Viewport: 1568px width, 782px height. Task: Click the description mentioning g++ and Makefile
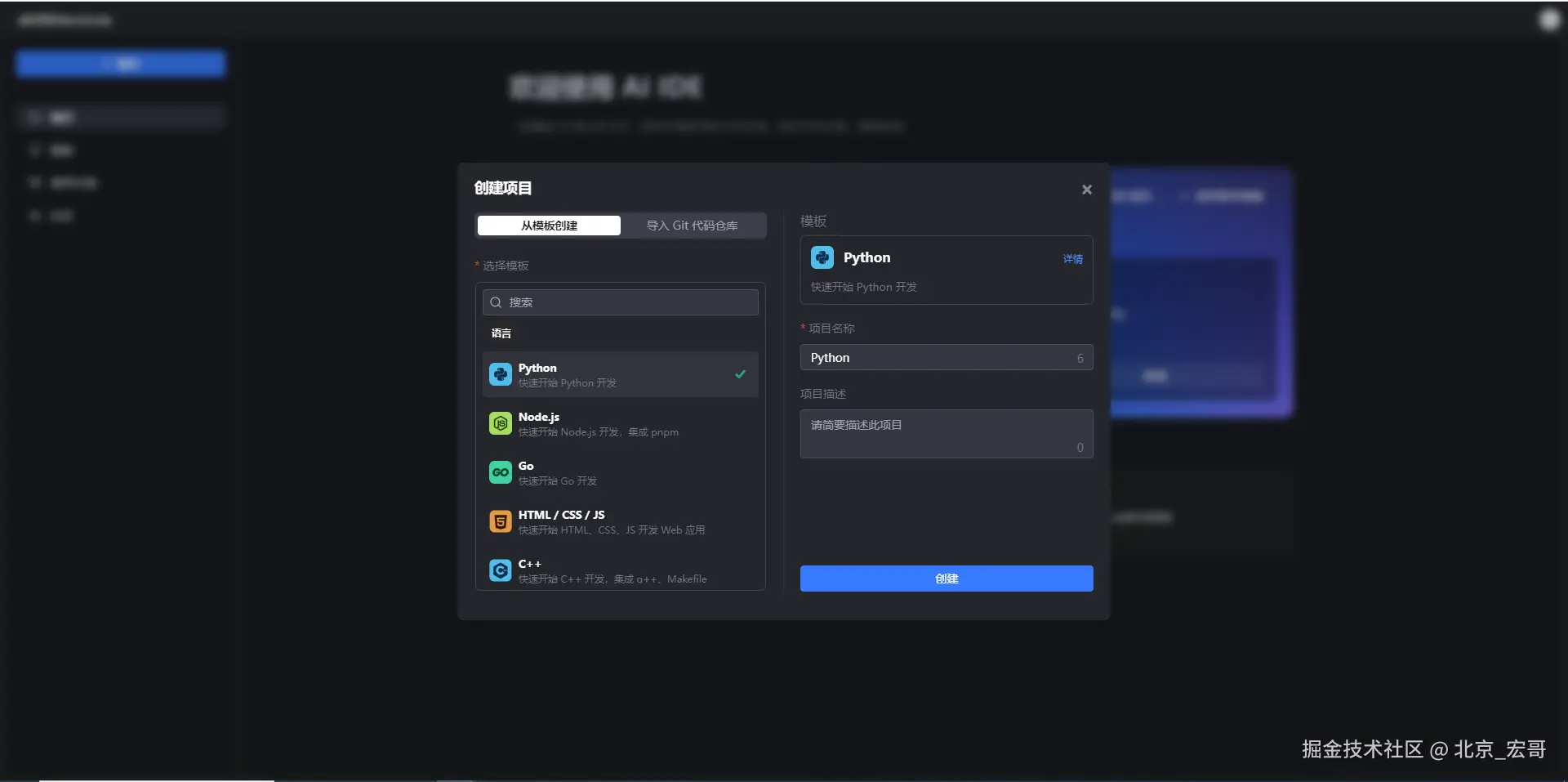pyautogui.click(x=612, y=579)
